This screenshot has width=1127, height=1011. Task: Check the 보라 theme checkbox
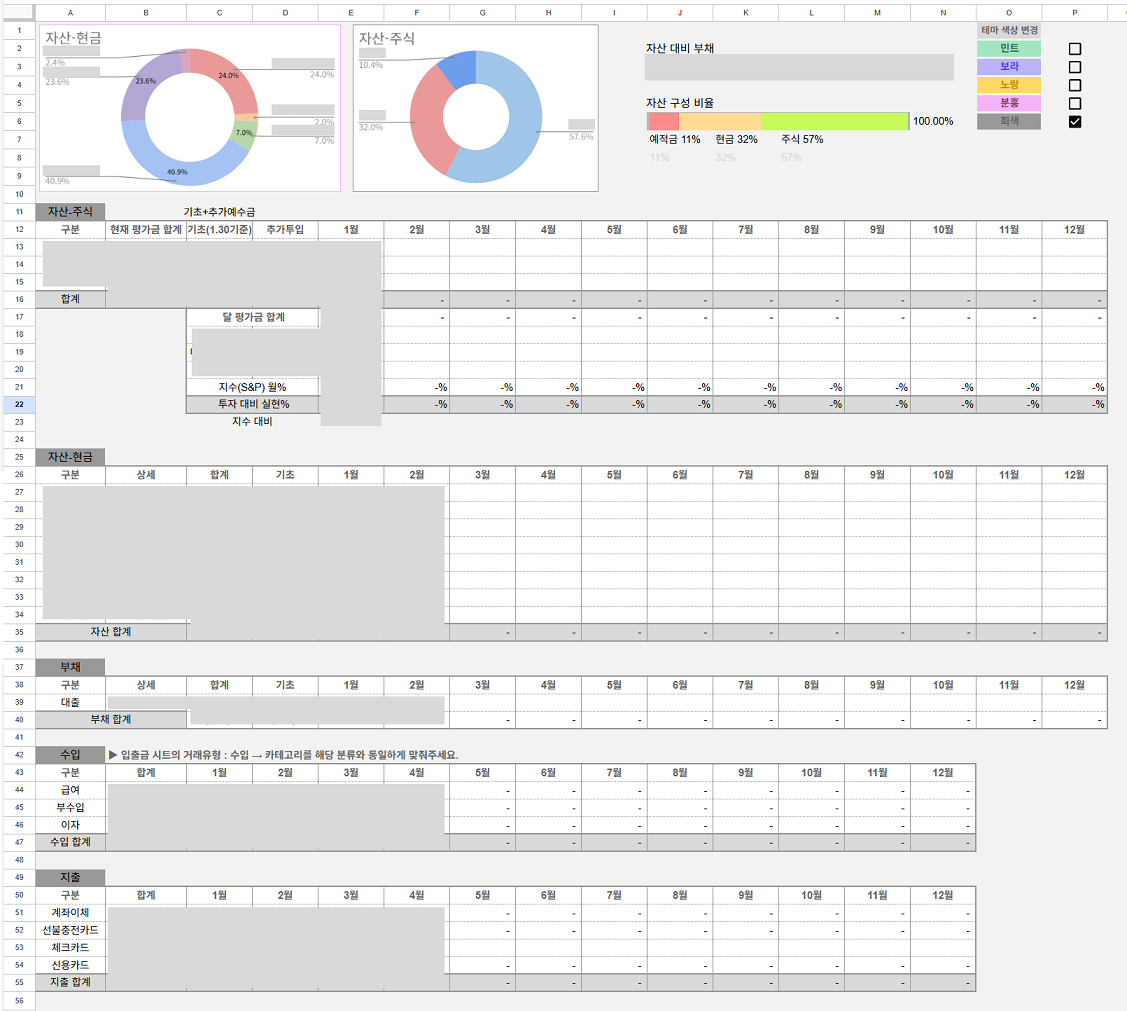1075,67
